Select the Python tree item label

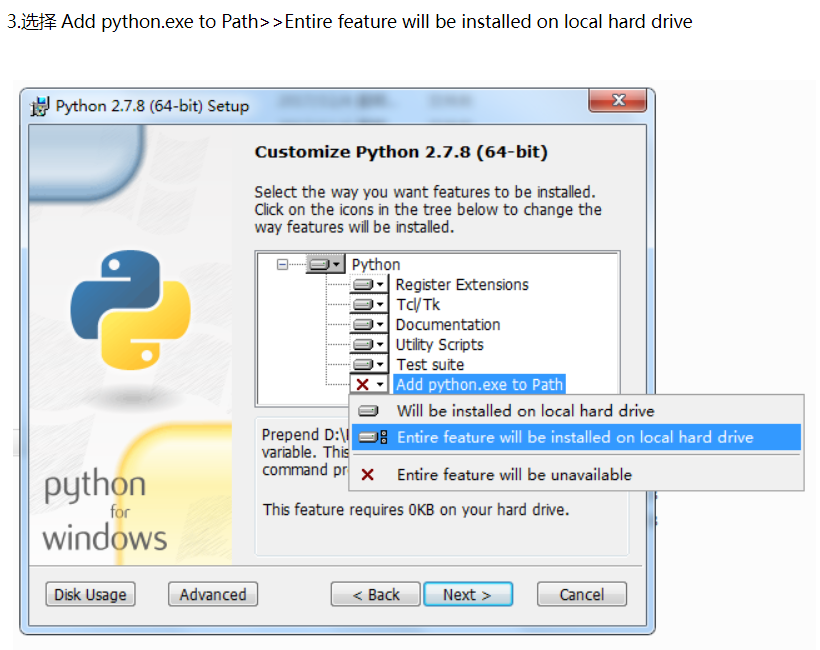click(x=375, y=265)
